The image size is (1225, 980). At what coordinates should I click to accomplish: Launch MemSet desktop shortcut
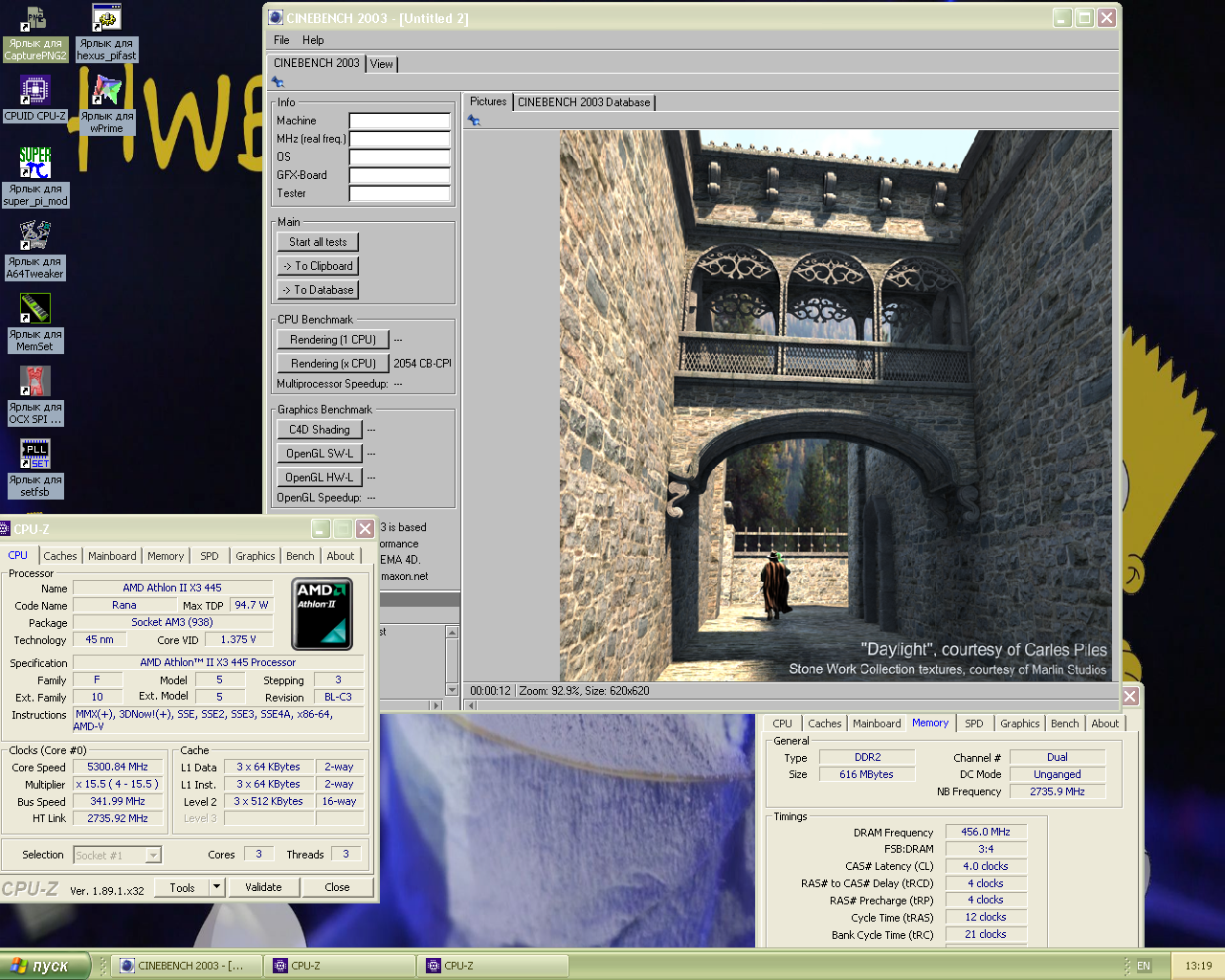(35, 323)
